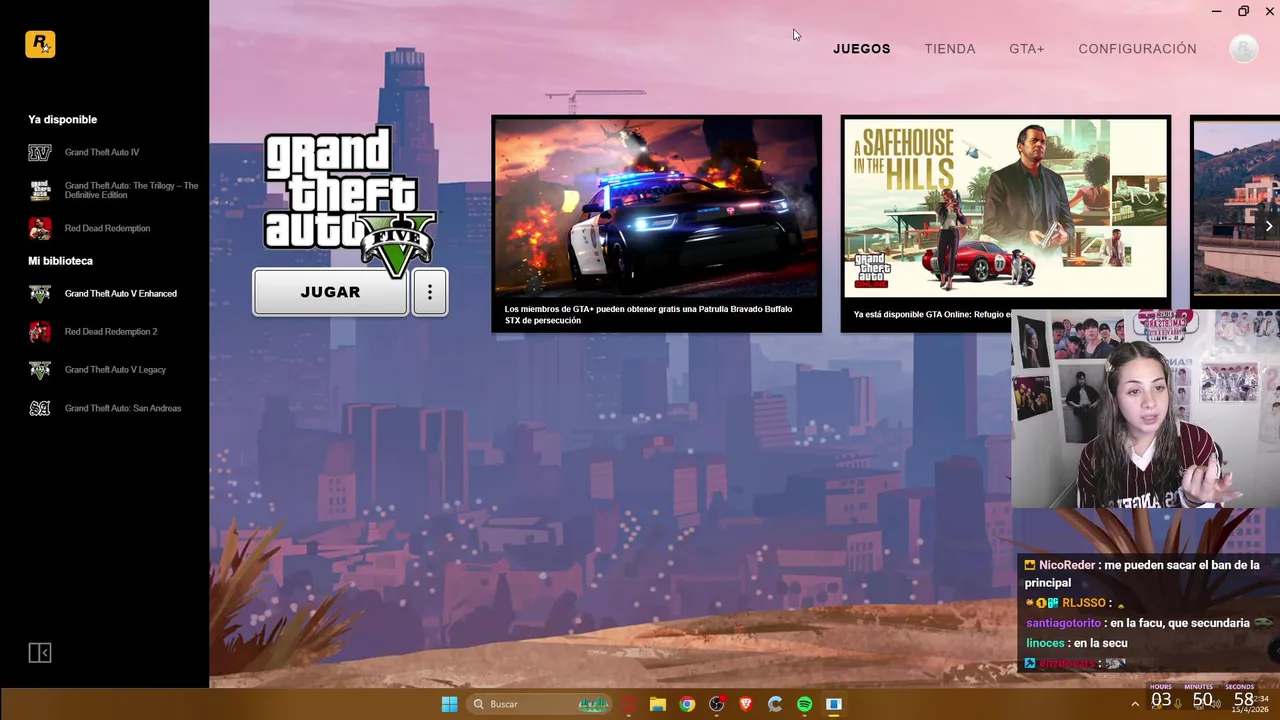Viewport: 1280px width, 720px height.
Task: Switch to the JUEGOS tab
Action: (x=862, y=49)
